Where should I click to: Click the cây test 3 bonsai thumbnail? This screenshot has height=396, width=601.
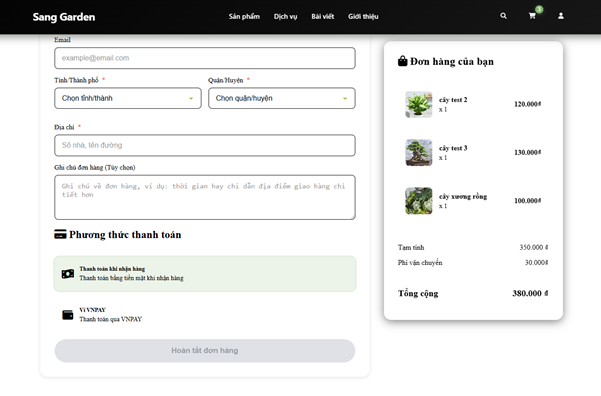click(x=419, y=153)
